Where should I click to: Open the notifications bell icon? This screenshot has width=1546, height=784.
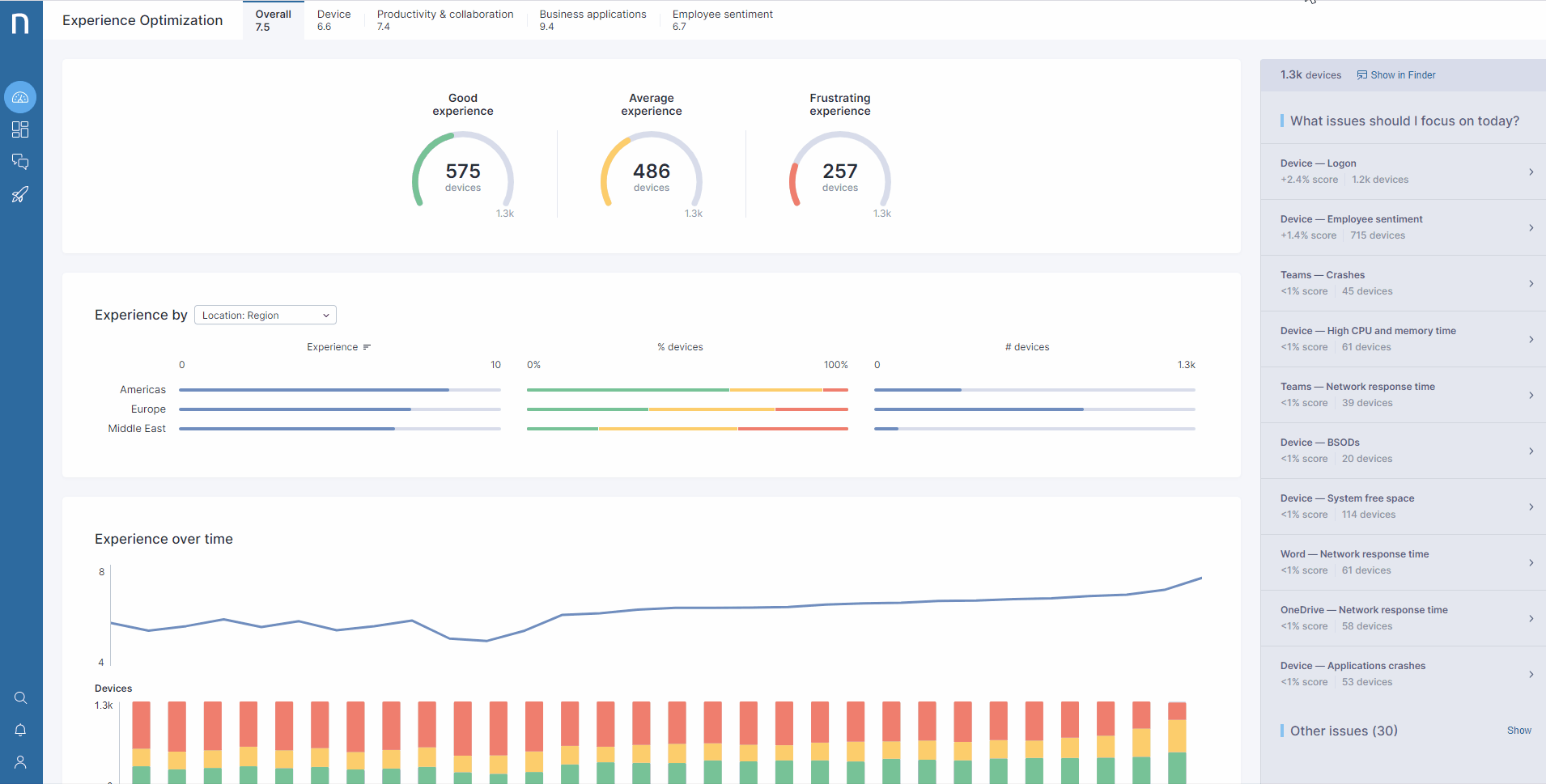pos(20,730)
